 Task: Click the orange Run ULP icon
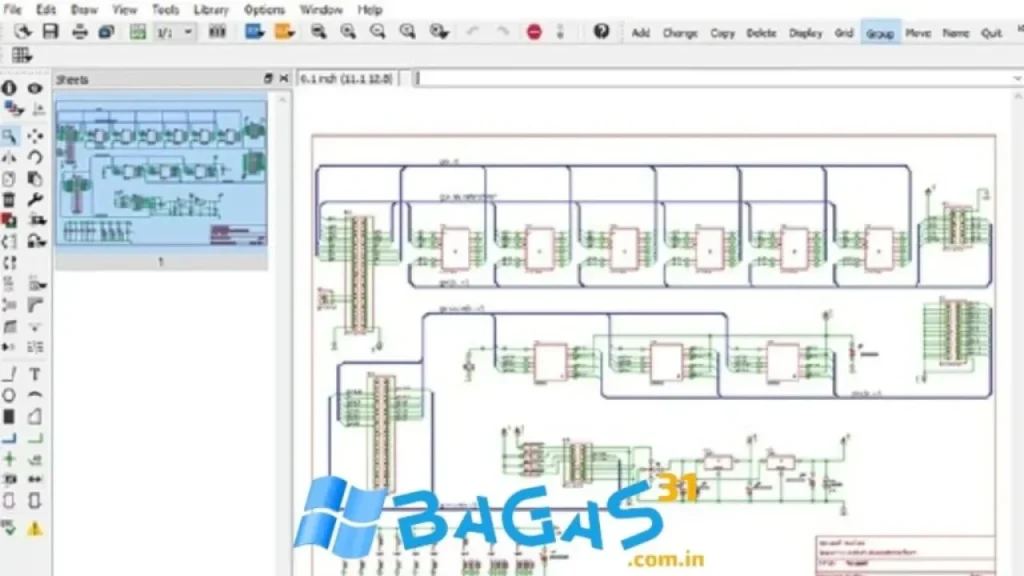click(x=284, y=31)
